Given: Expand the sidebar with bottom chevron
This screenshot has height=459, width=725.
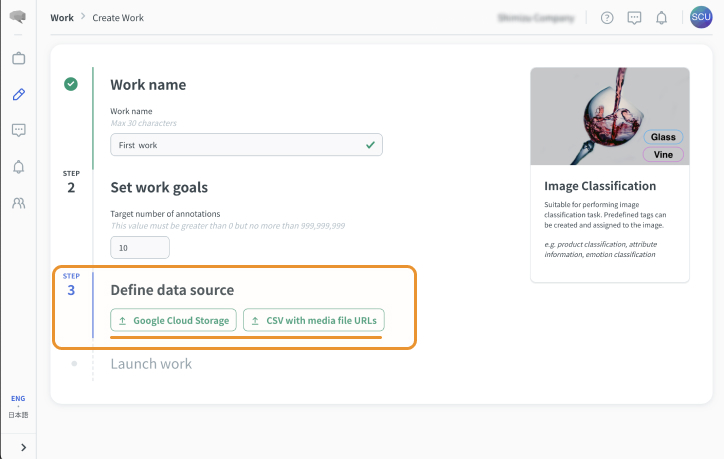Looking at the screenshot, I should (x=23, y=447).
